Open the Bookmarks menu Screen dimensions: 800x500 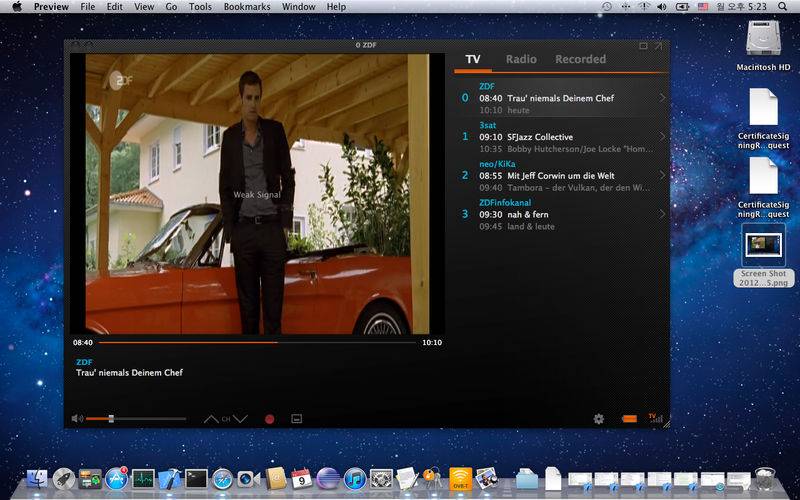pos(247,7)
